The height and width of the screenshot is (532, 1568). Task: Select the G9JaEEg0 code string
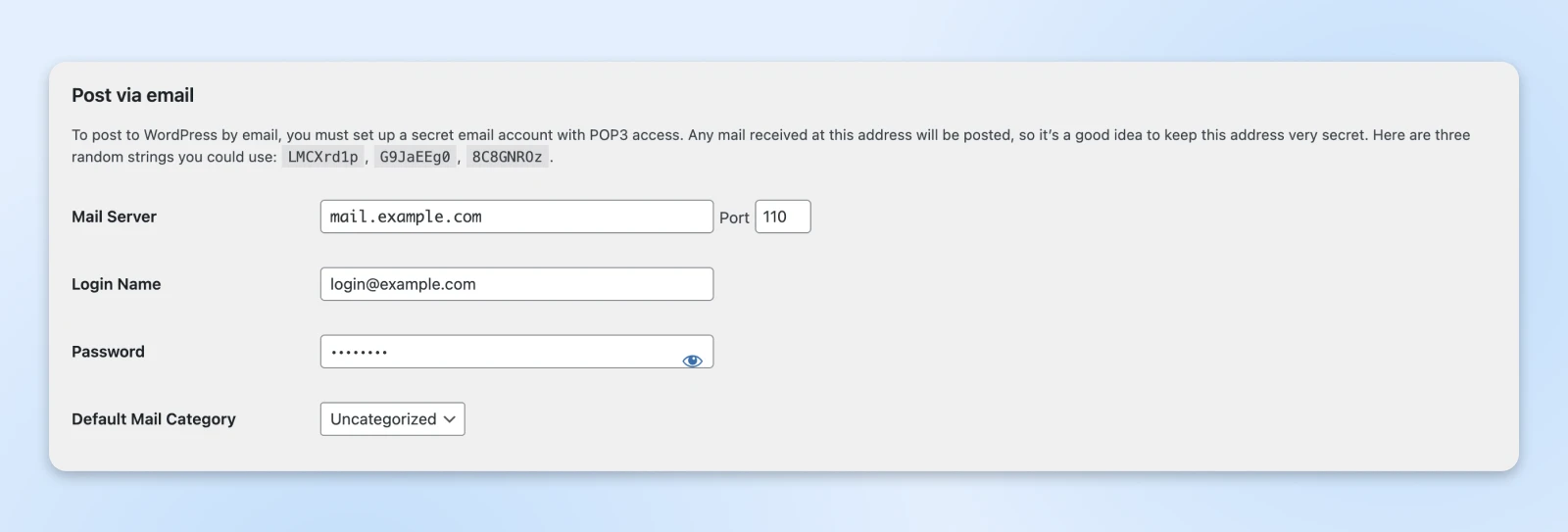coord(415,157)
